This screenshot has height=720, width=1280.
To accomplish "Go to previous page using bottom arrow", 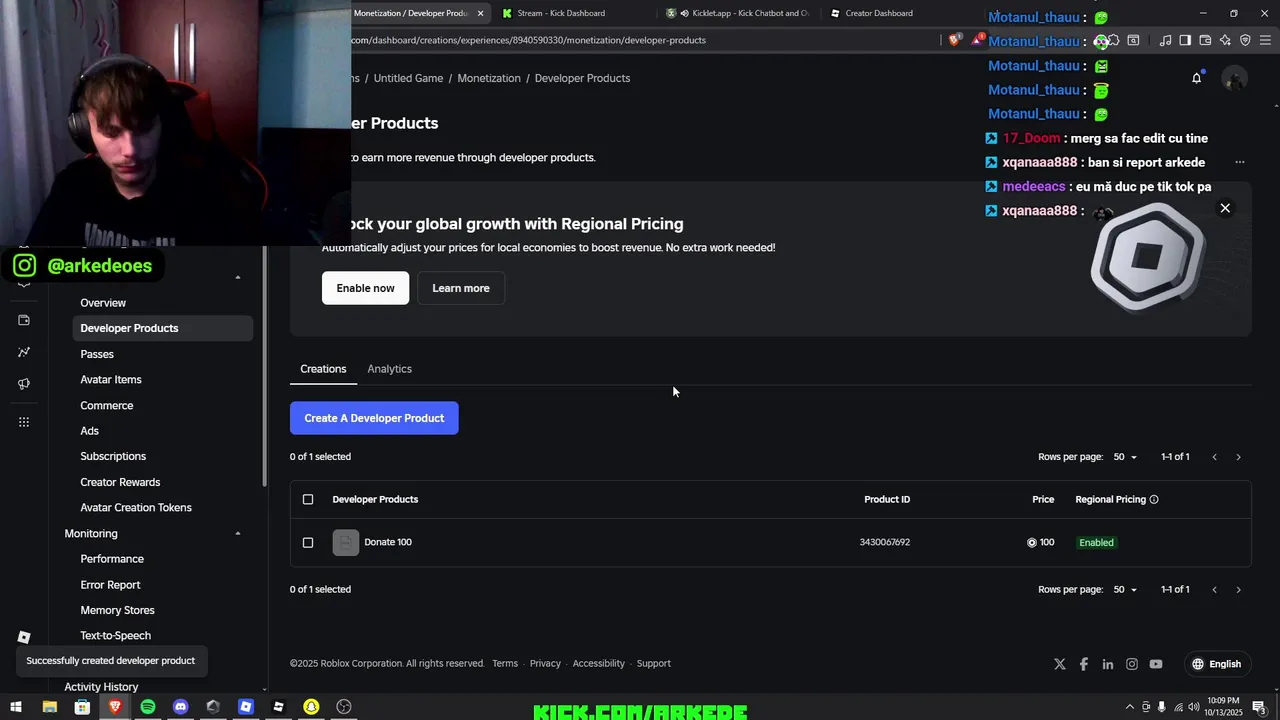I will click(x=1215, y=590).
